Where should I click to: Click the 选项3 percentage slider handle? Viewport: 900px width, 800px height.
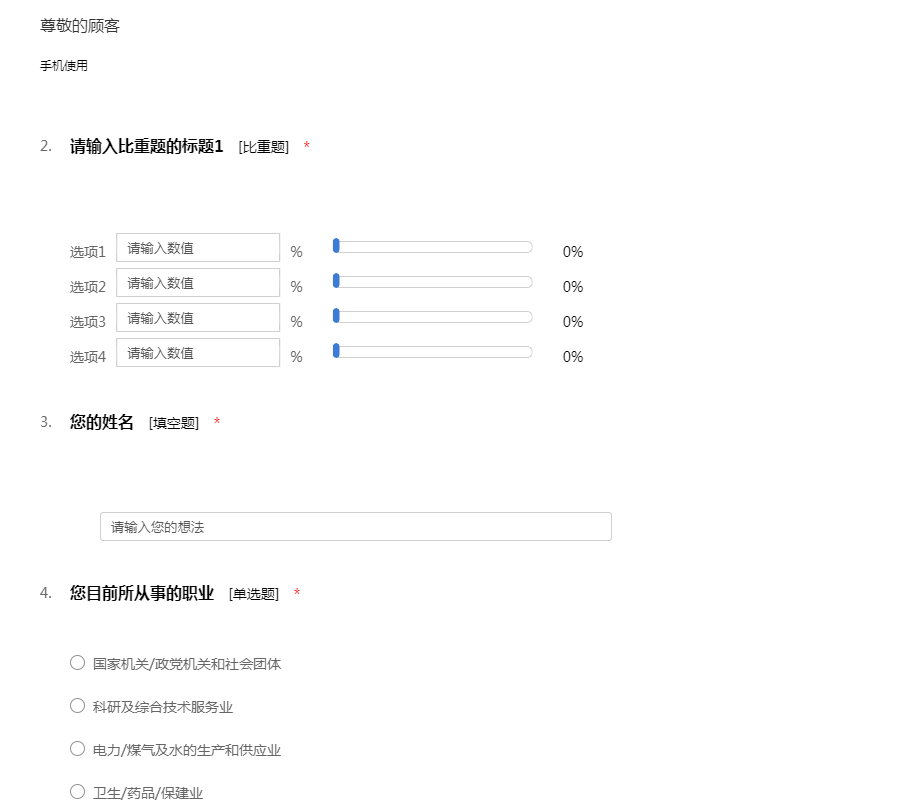(336, 316)
